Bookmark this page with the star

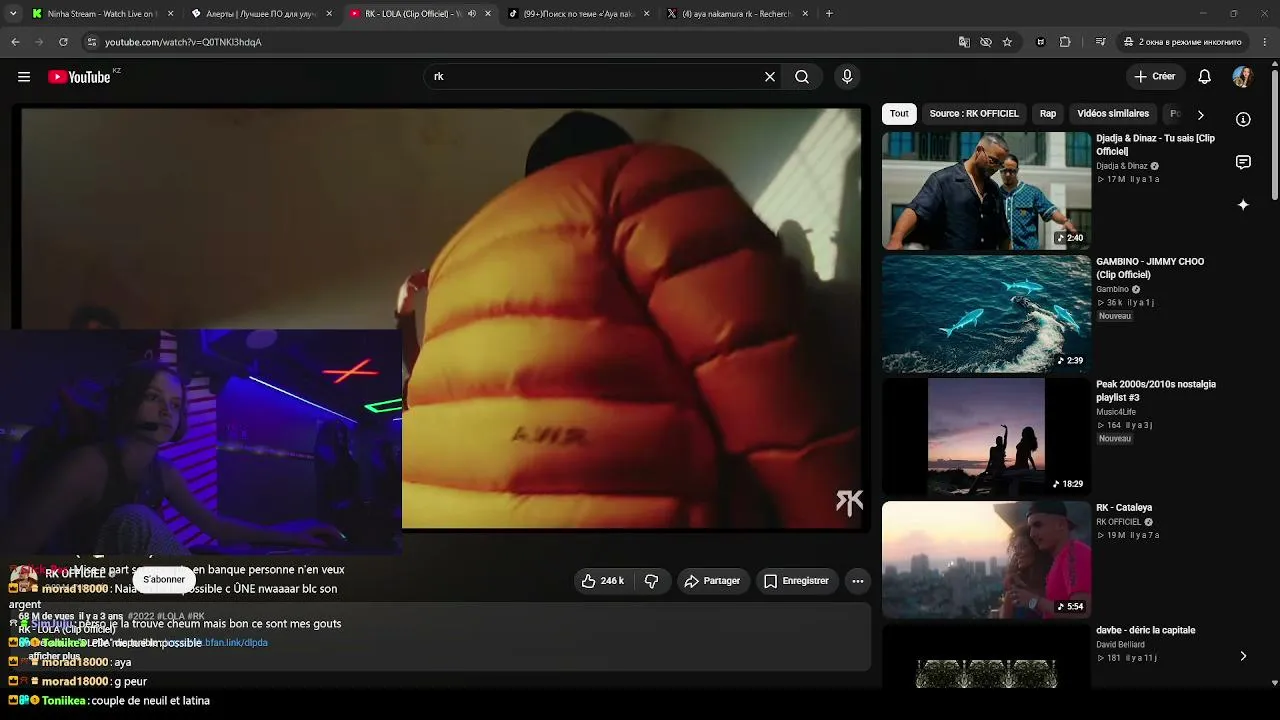(x=1007, y=42)
